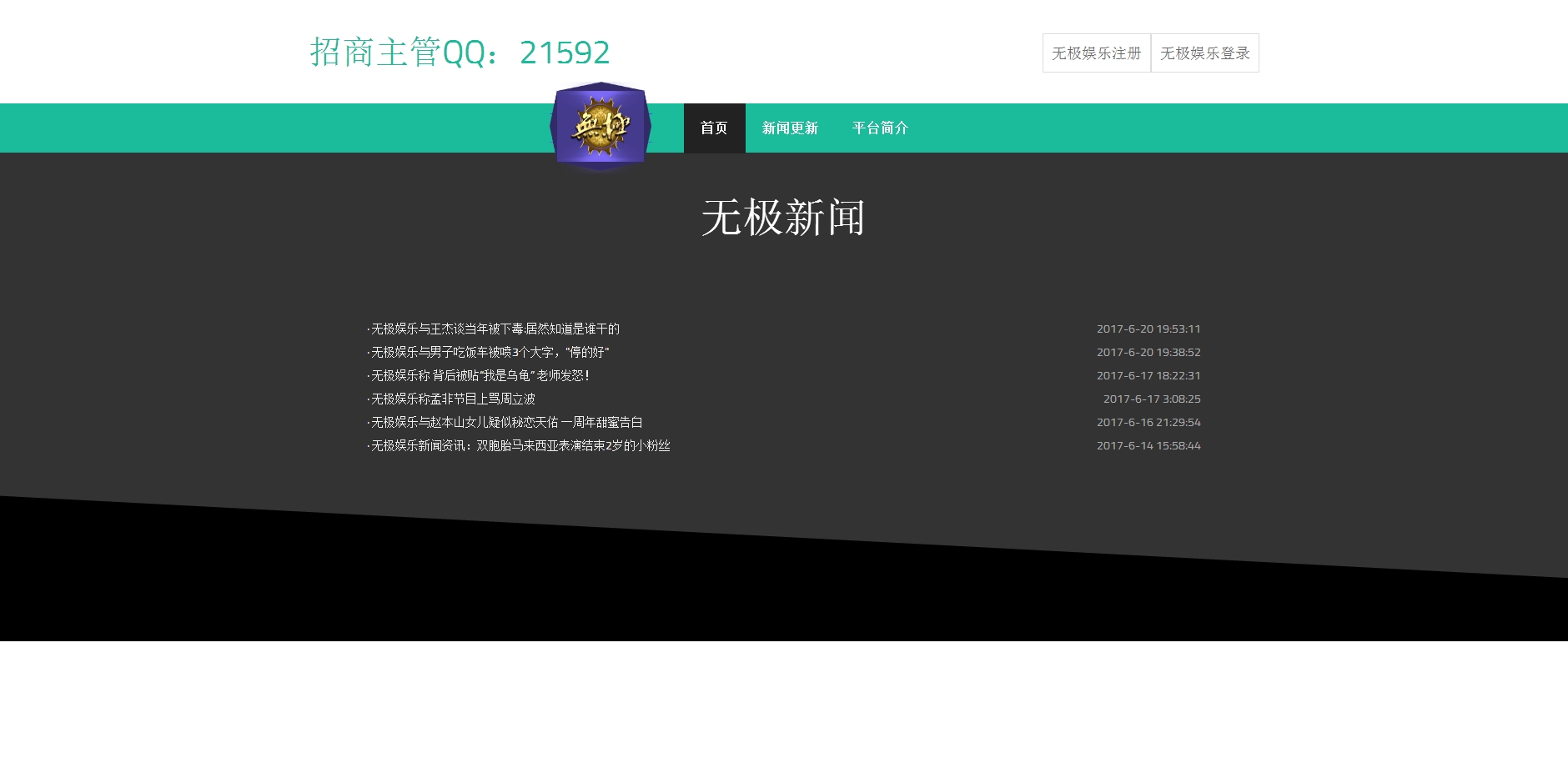1568x768 pixels.
Task: Click the 2017-6-20 19:53:11 timestamp
Action: point(1148,329)
